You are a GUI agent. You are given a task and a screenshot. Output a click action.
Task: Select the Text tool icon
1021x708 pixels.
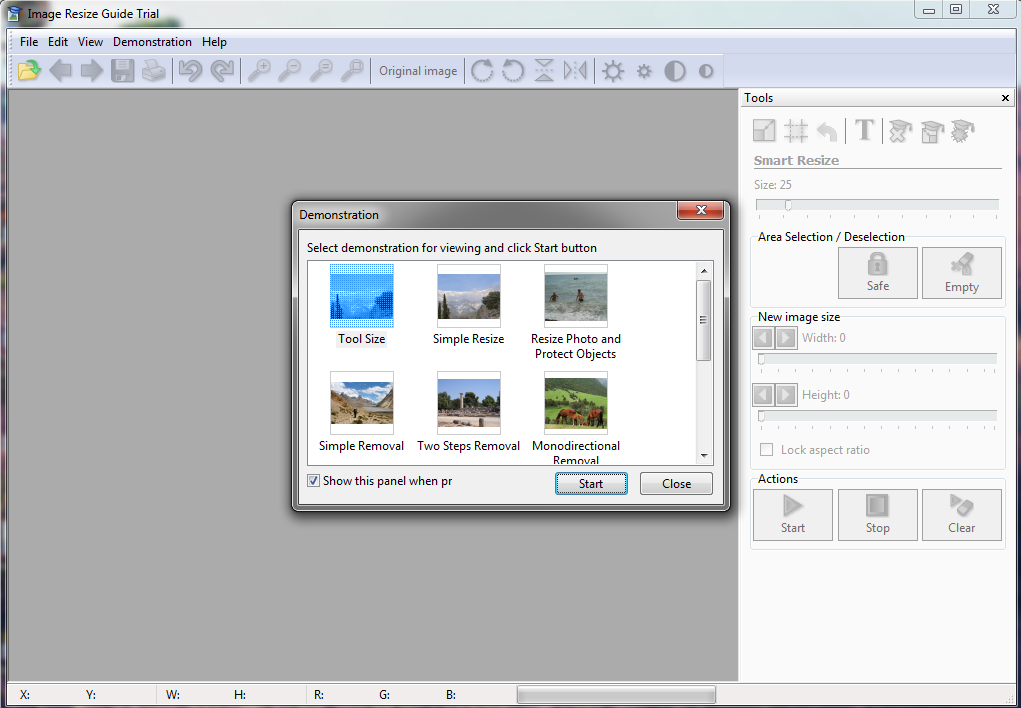[865, 130]
